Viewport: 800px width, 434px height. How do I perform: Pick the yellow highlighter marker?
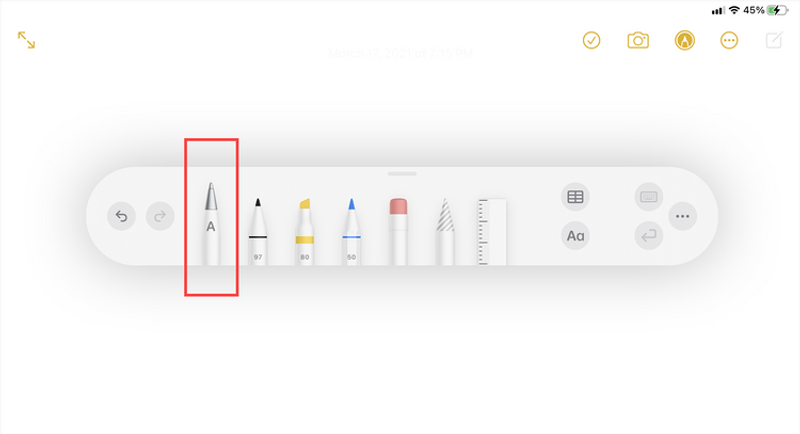click(305, 232)
